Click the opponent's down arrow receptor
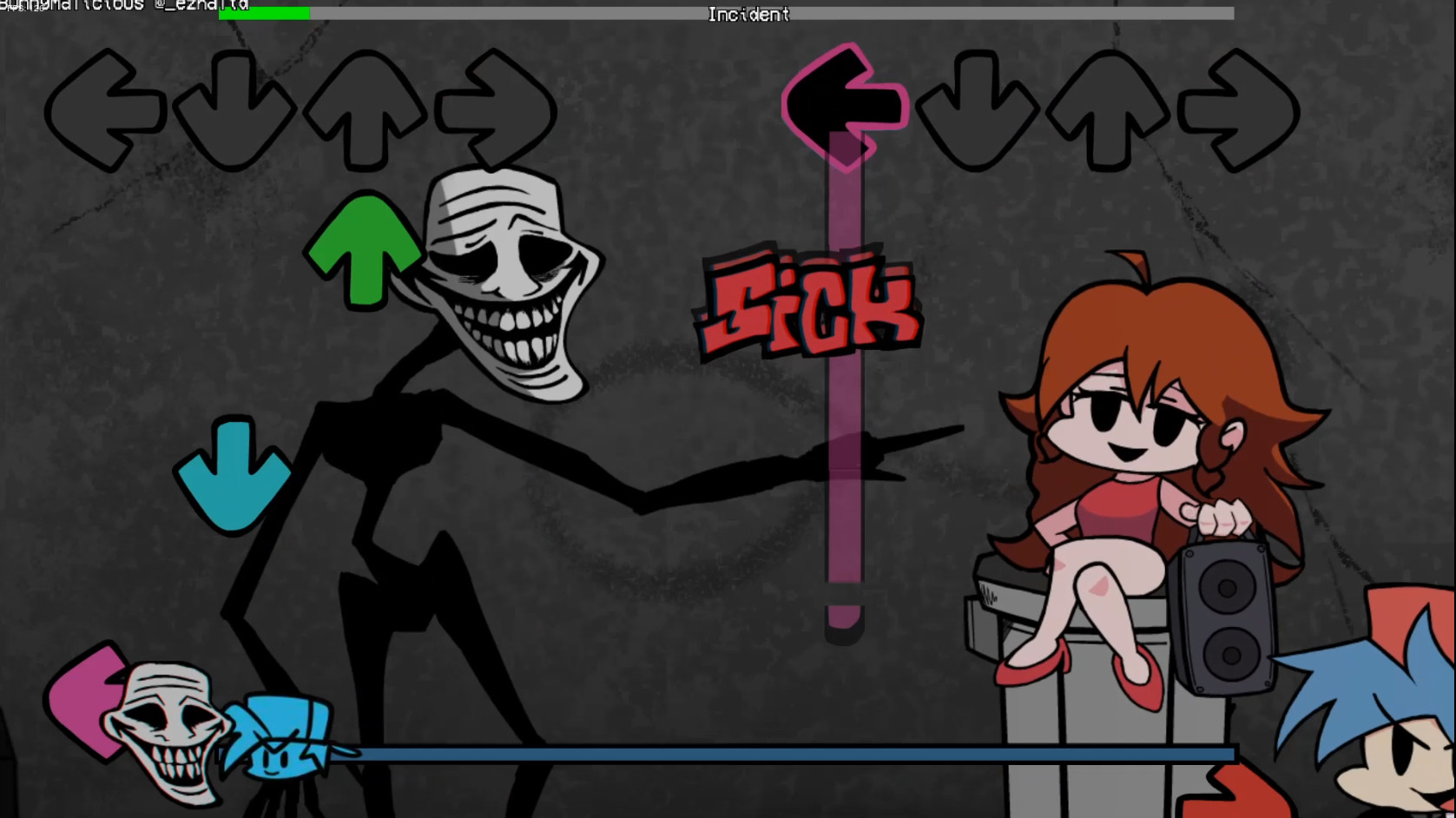This screenshot has width=1456, height=818. pyautogui.click(x=234, y=110)
